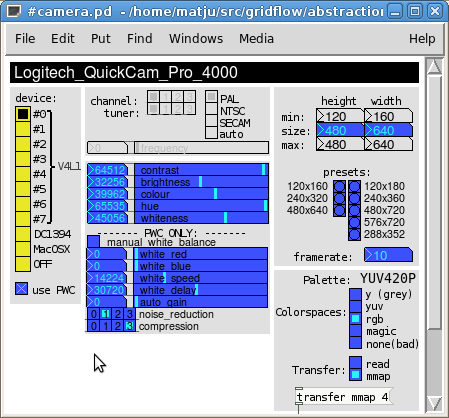Click the brightness slider
The image size is (449, 418).
(202, 182)
